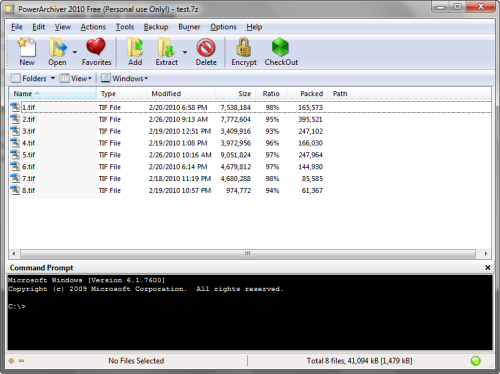The width and height of the screenshot is (500, 374).
Task: Click the green CheckOut cube icon
Action: 280,47
